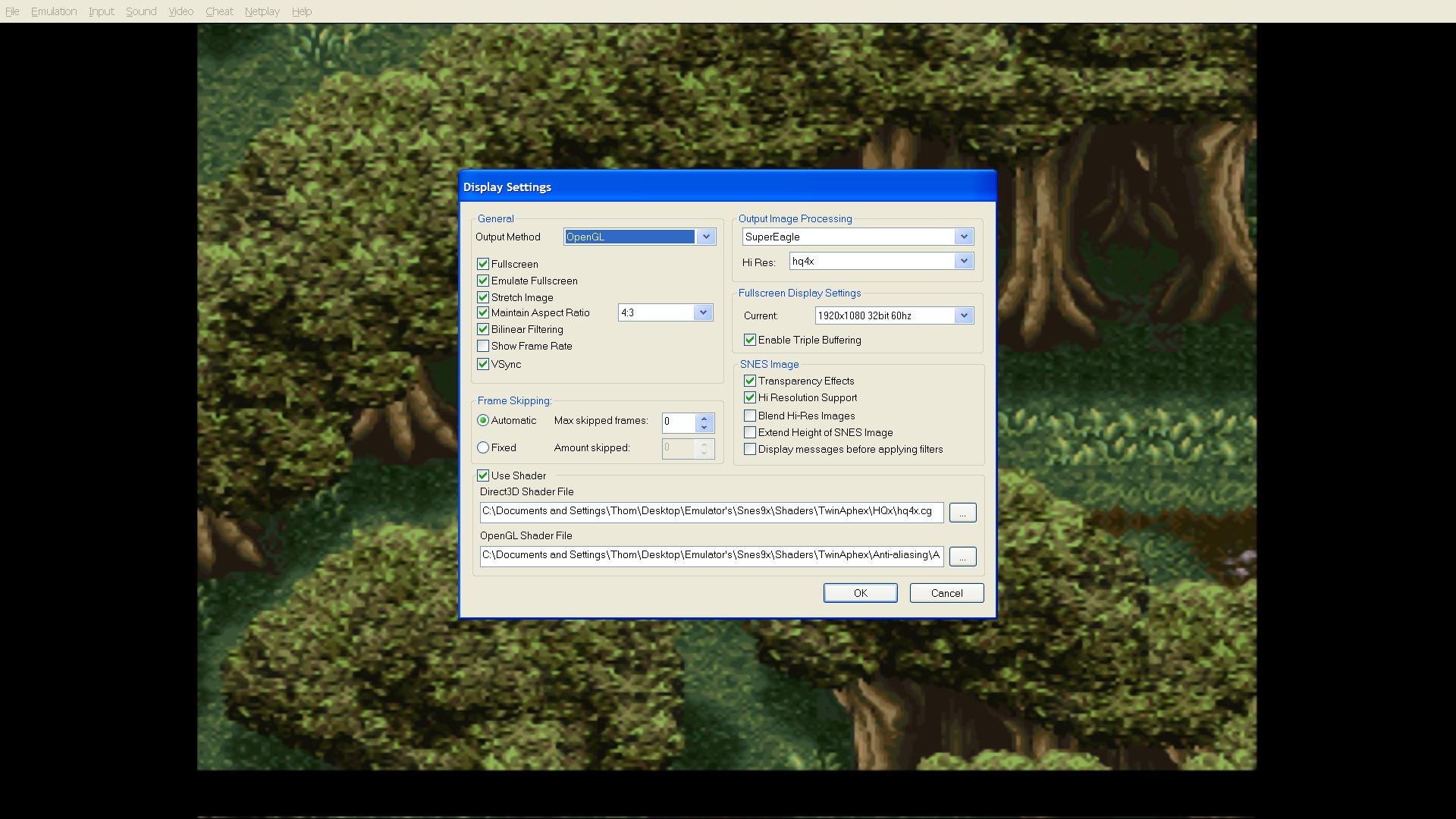This screenshot has height=819, width=1456.
Task: Toggle Enable Triple Buffering
Action: click(x=750, y=340)
